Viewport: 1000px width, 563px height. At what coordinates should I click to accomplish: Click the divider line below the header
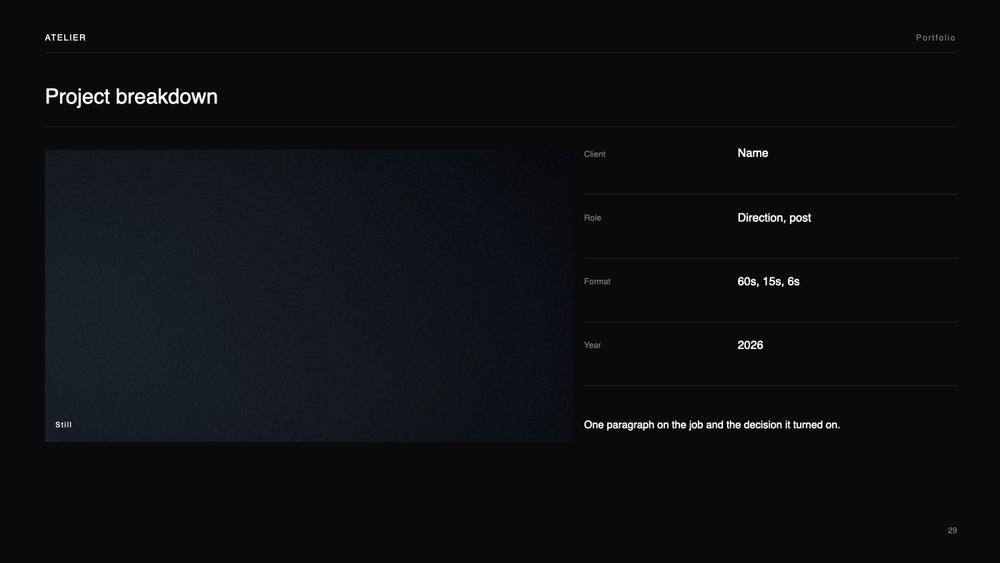click(501, 52)
